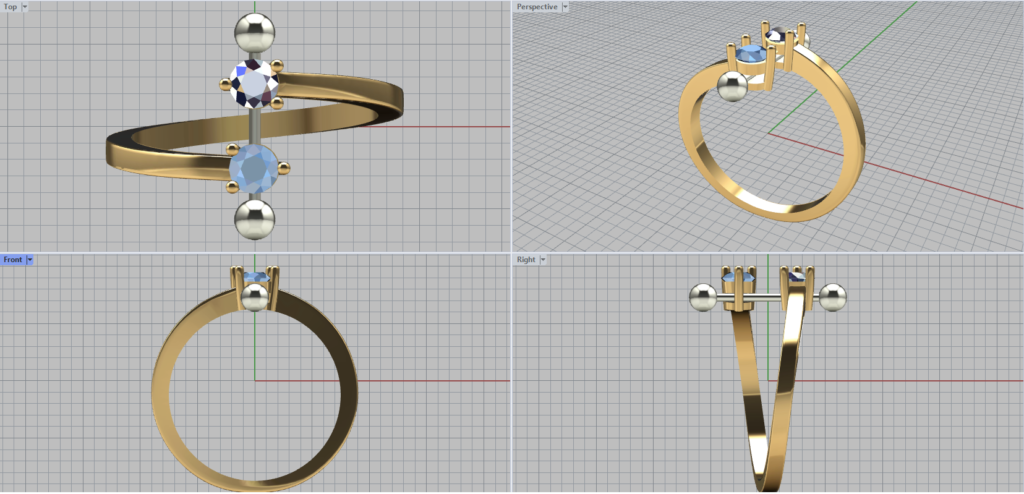This screenshot has height=494, width=1024.
Task: Select the white diamond in Top view
Action: click(x=253, y=83)
